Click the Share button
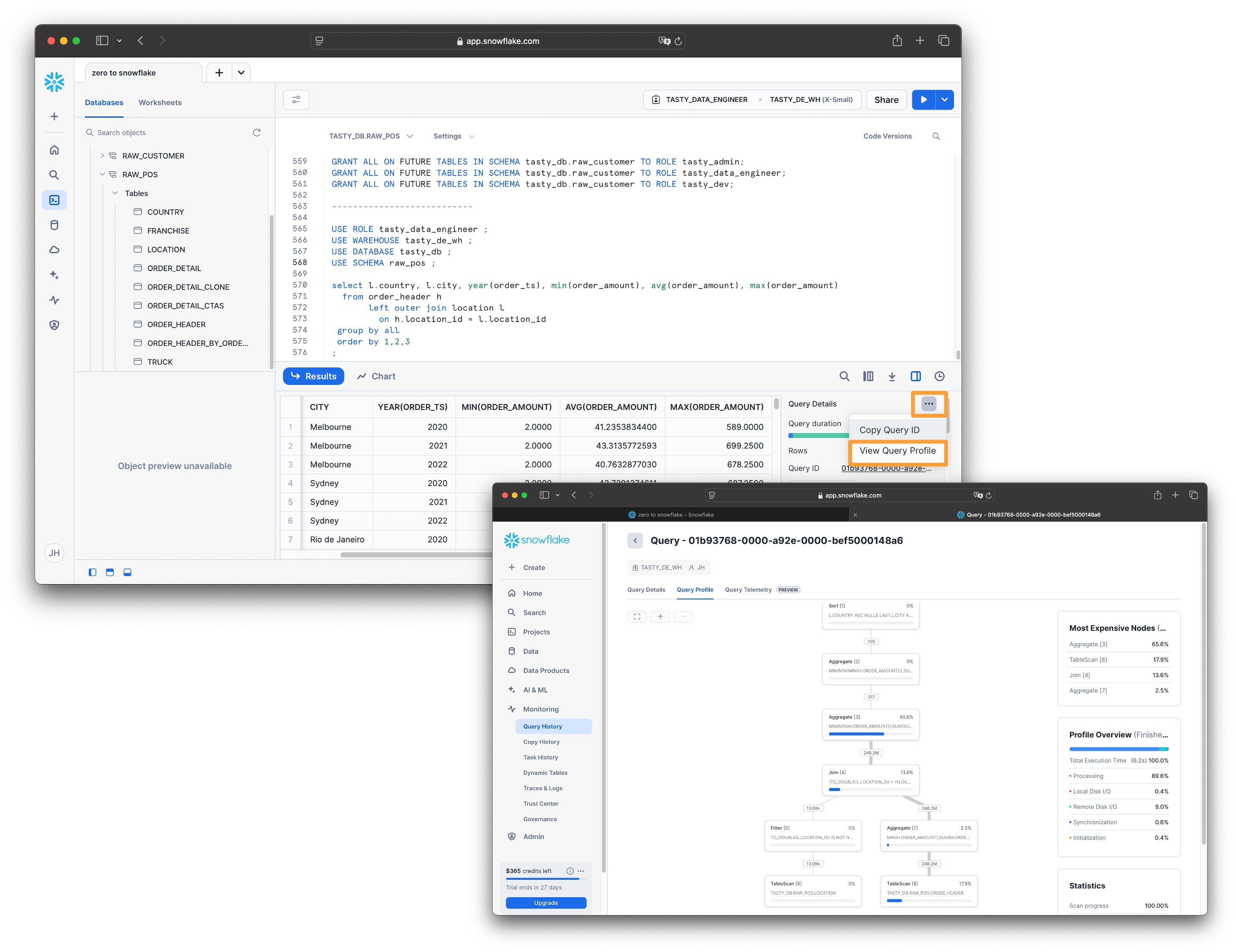 click(x=886, y=99)
